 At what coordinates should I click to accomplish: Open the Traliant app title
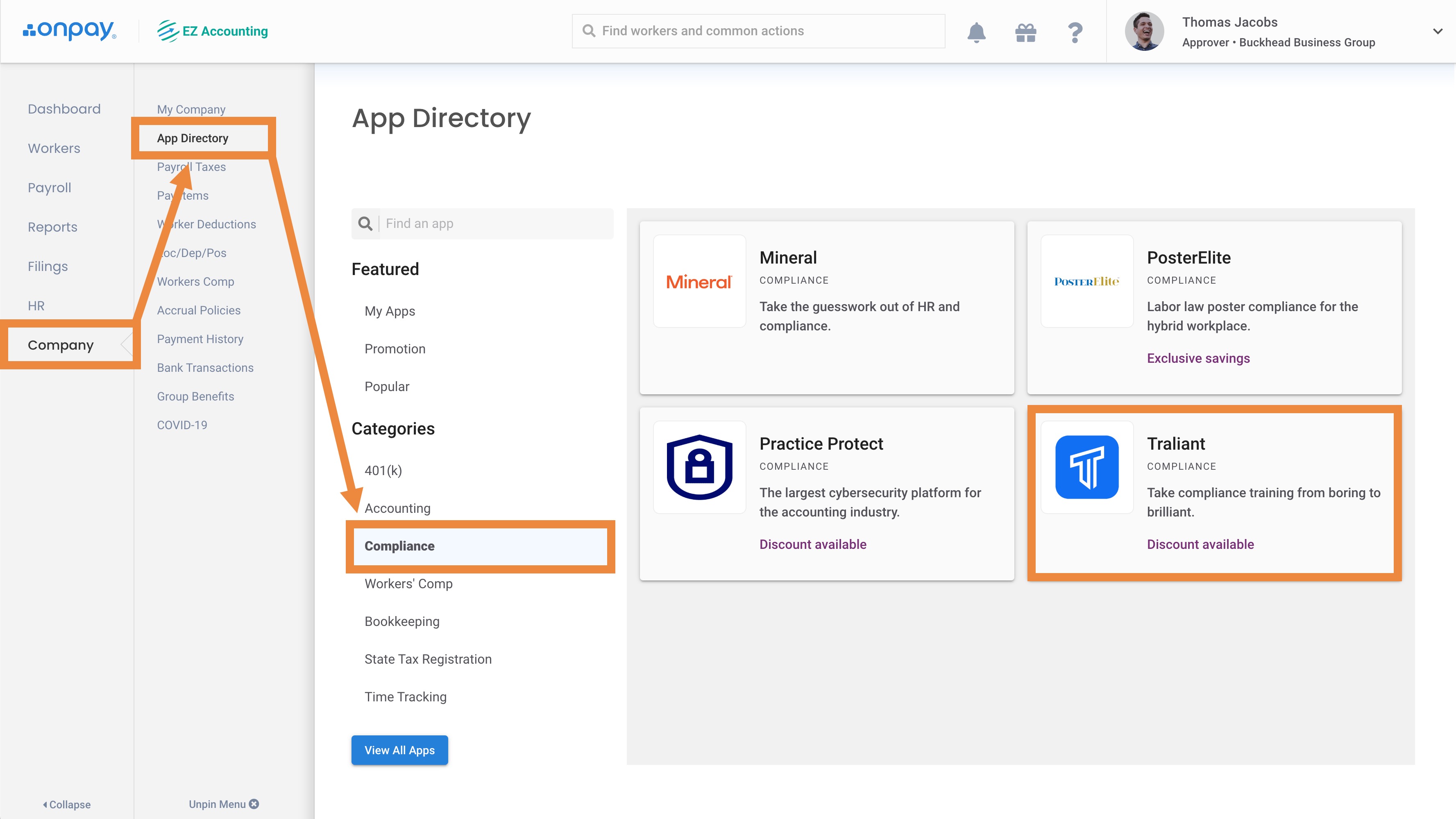pos(1176,444)
